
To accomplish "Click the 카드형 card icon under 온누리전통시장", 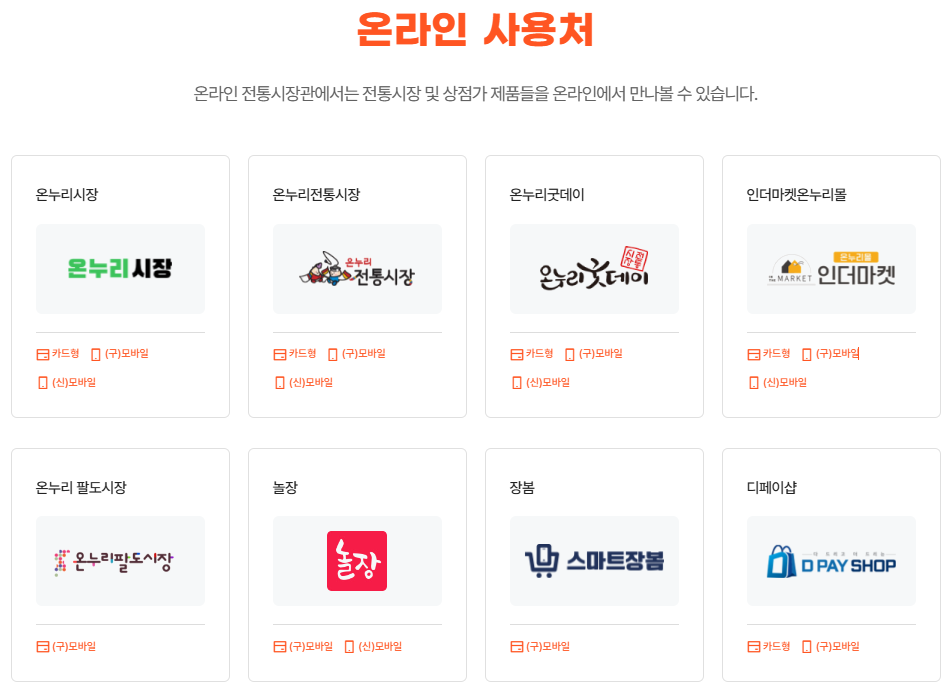I will pyautogui.click(x=280, y=355).
